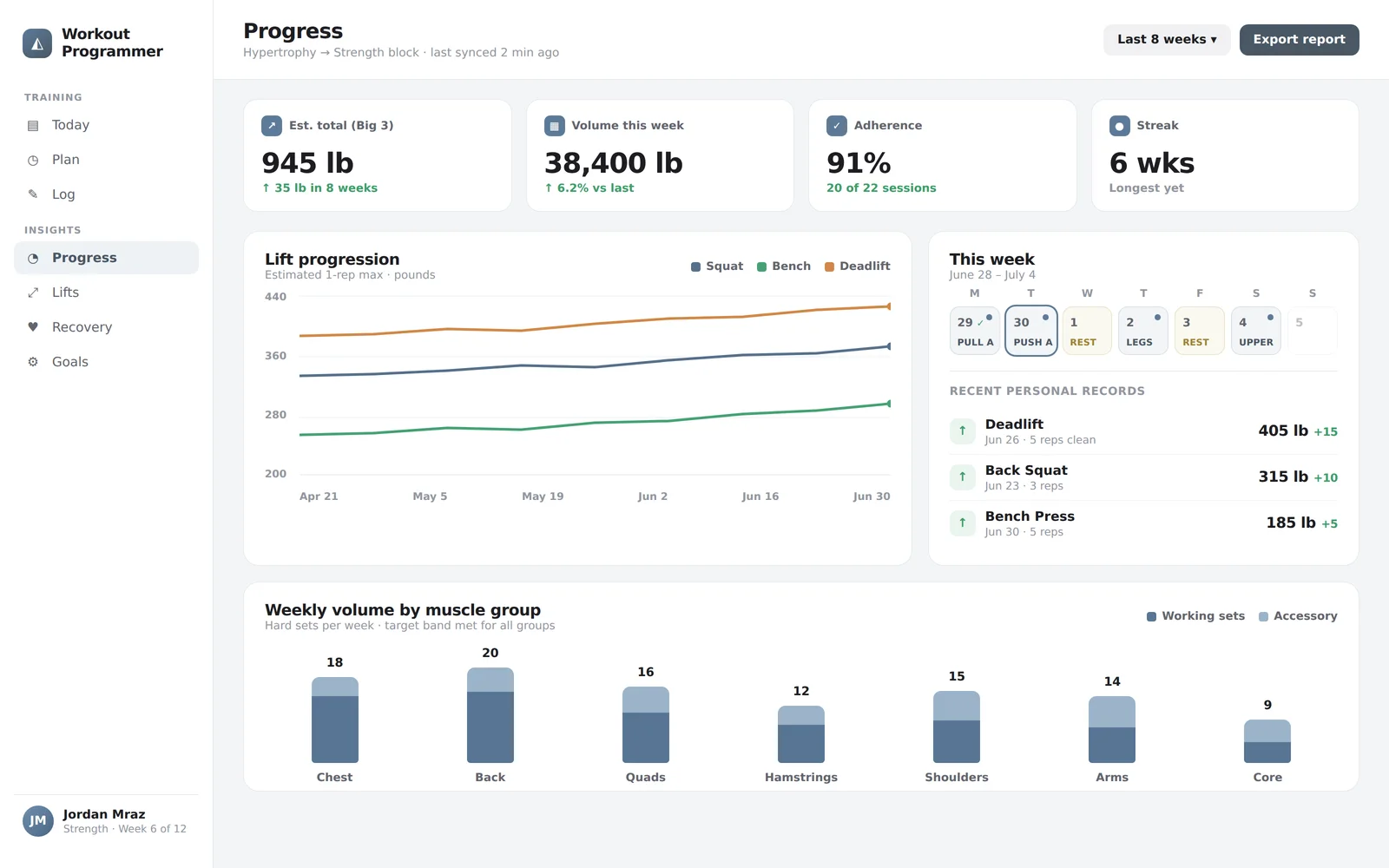The height and width of the screenshot is (868, 1389).
Task: Click the Streak card icon
Action: click(1119, 126)
